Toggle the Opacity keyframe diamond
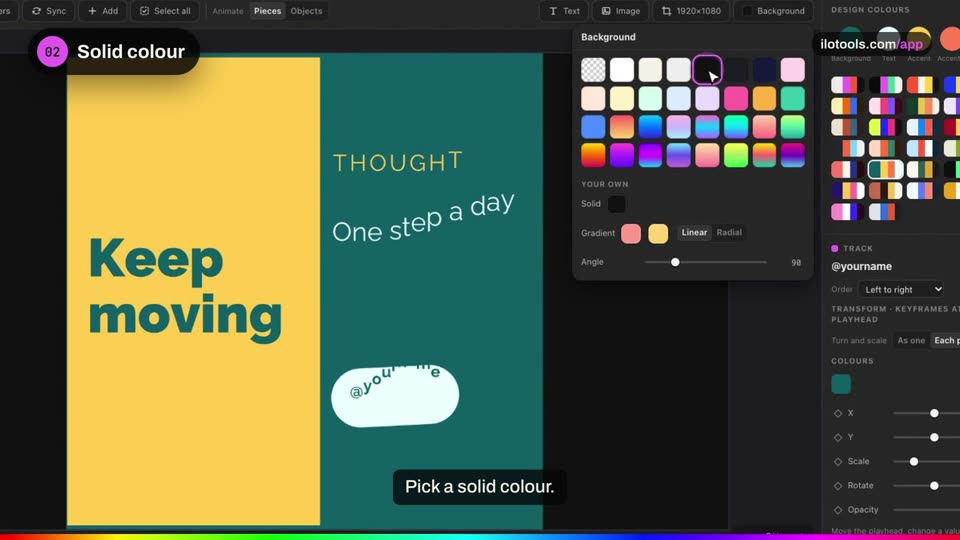This screenshot has width=960, height=540. click(x=838, y=510)
